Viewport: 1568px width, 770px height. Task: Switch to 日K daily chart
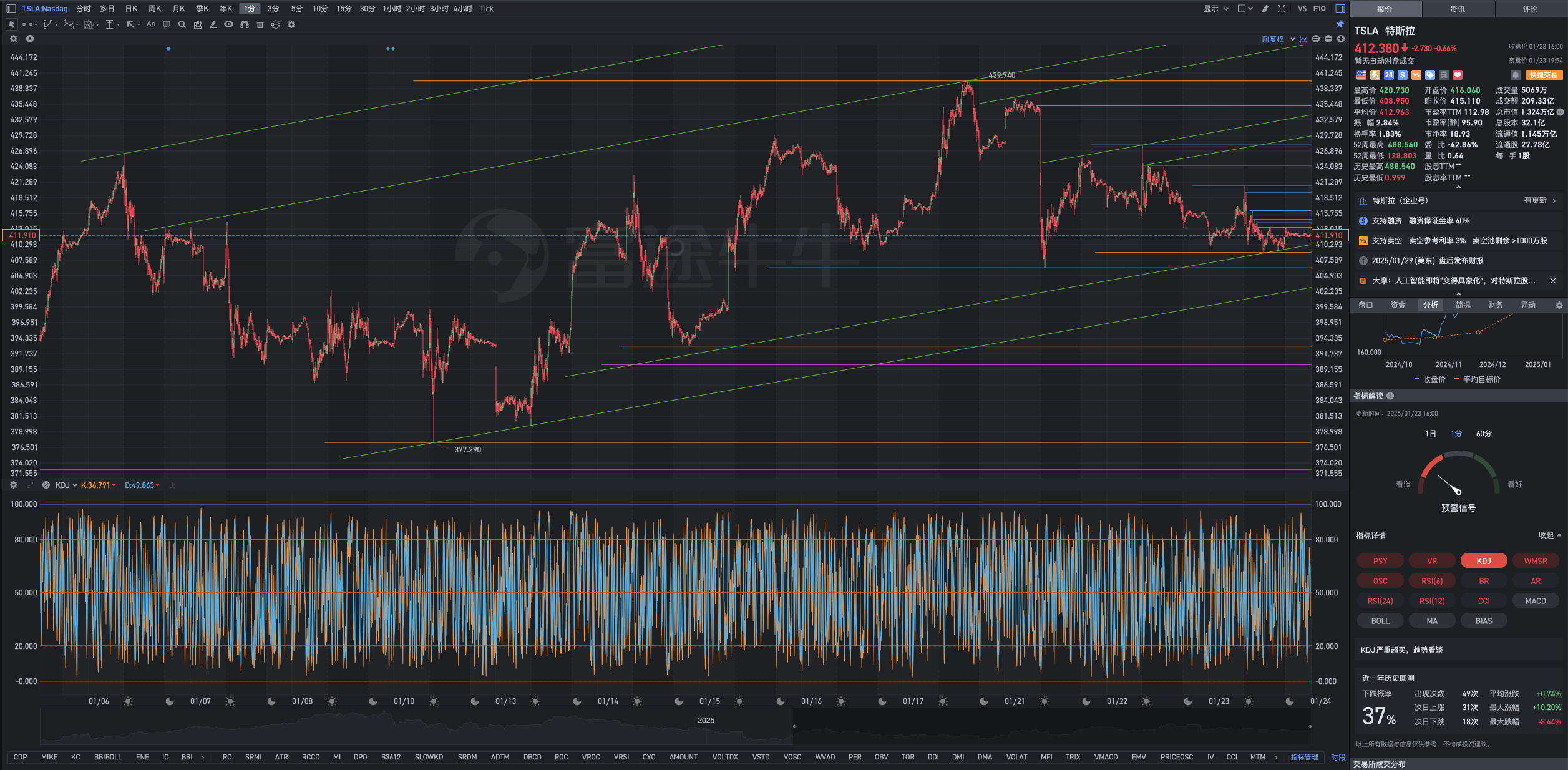pos(131,9)
